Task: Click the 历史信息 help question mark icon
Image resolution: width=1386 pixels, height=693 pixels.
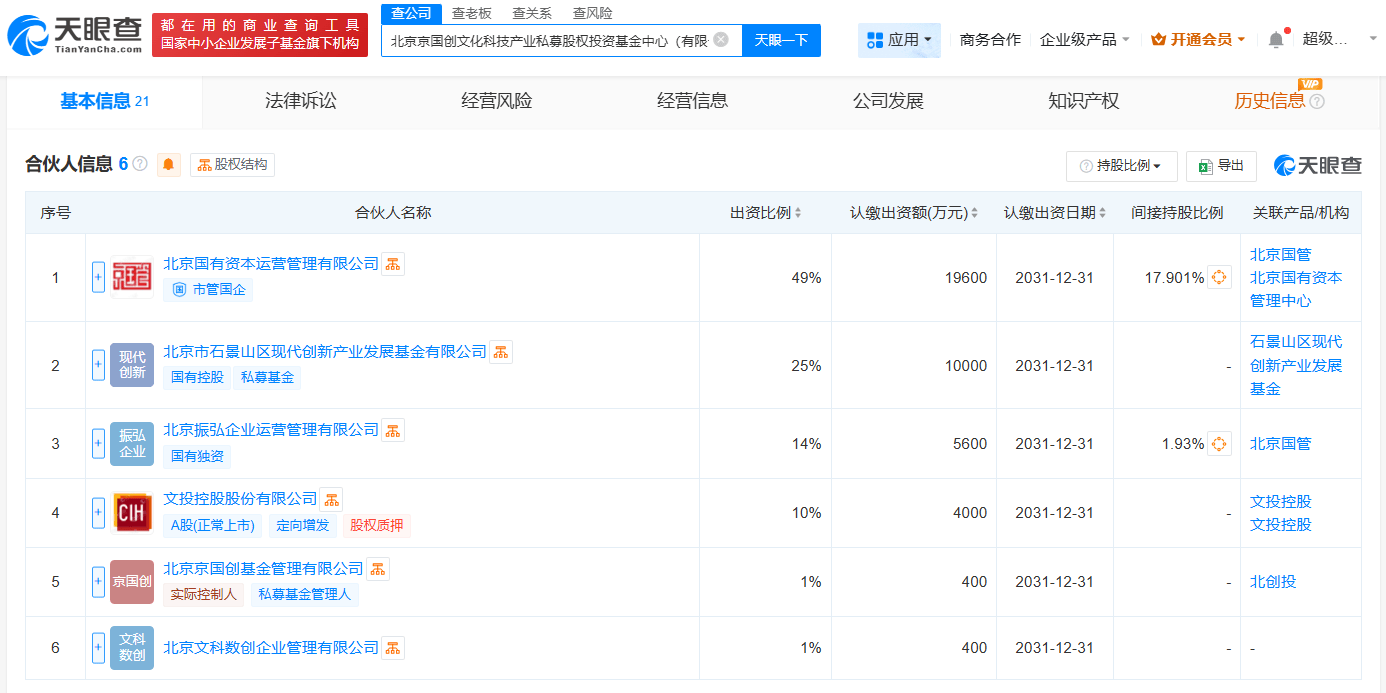Action: point(1317,102)
